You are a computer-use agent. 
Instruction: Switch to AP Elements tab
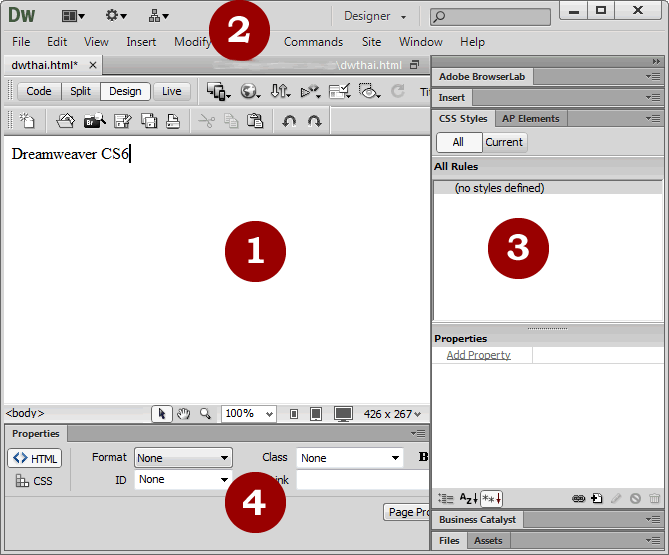pos(531,119)
